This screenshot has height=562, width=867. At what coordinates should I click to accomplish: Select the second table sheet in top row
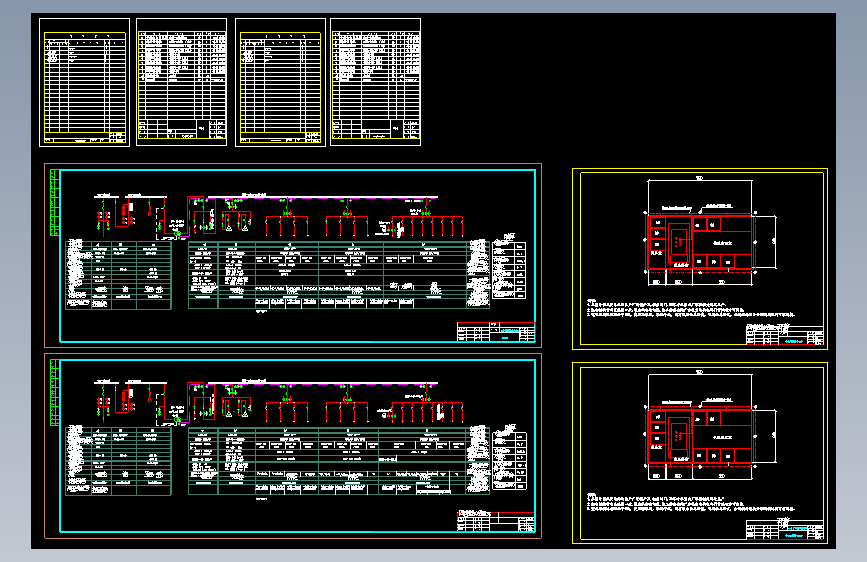(x=181, y=82)
